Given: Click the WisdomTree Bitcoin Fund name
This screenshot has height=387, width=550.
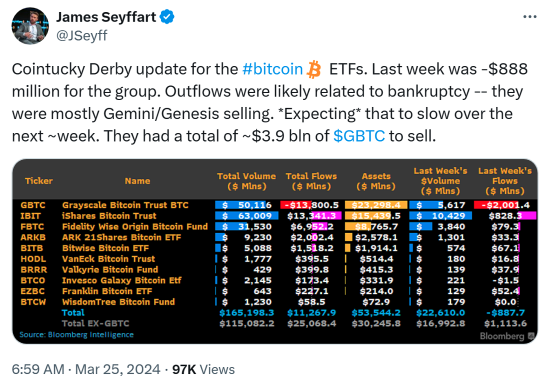Looking at the screenshot, I should tap(118, 302).
